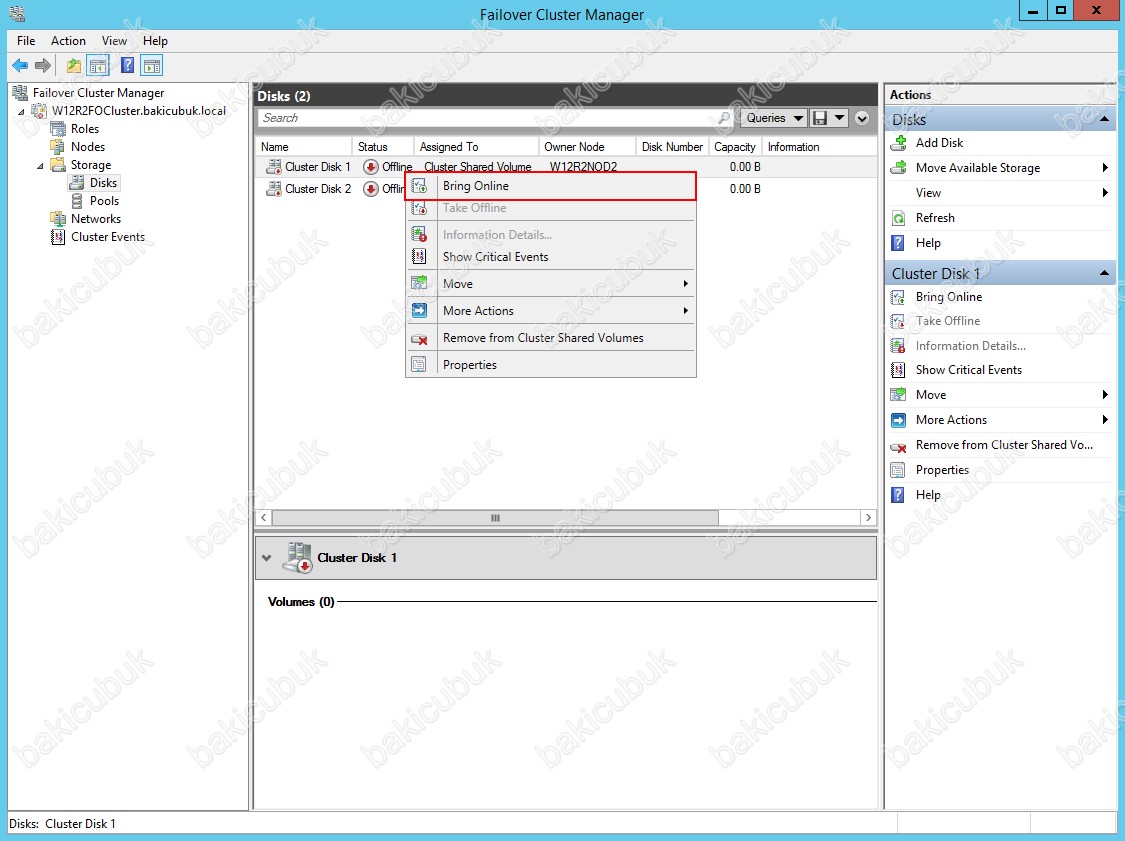Collapse the Cluster Disk 1 actions section
This screenshot has height=841, width=1125.
tap(1105, 273)
